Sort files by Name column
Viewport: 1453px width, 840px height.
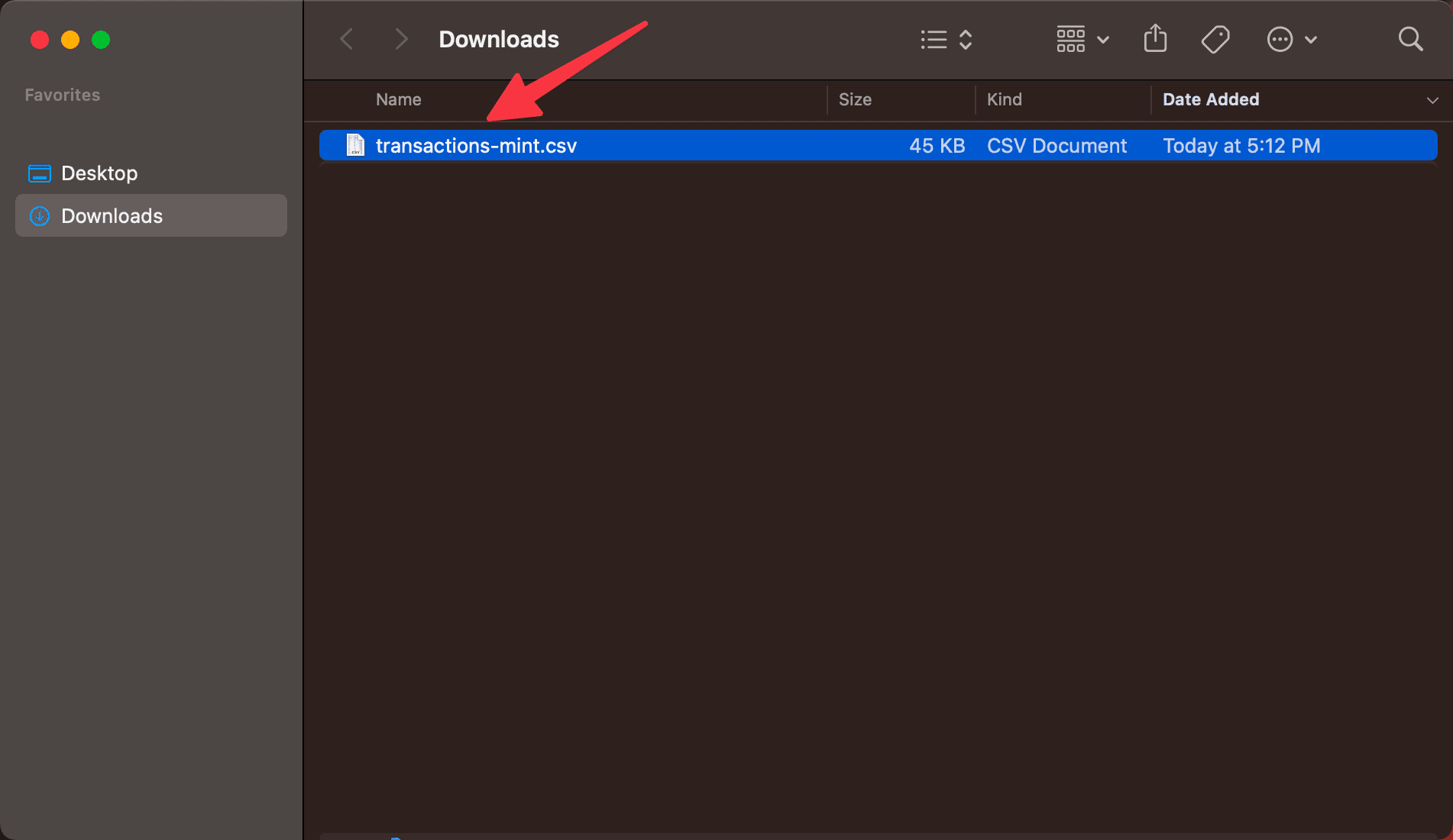(398, 100)
